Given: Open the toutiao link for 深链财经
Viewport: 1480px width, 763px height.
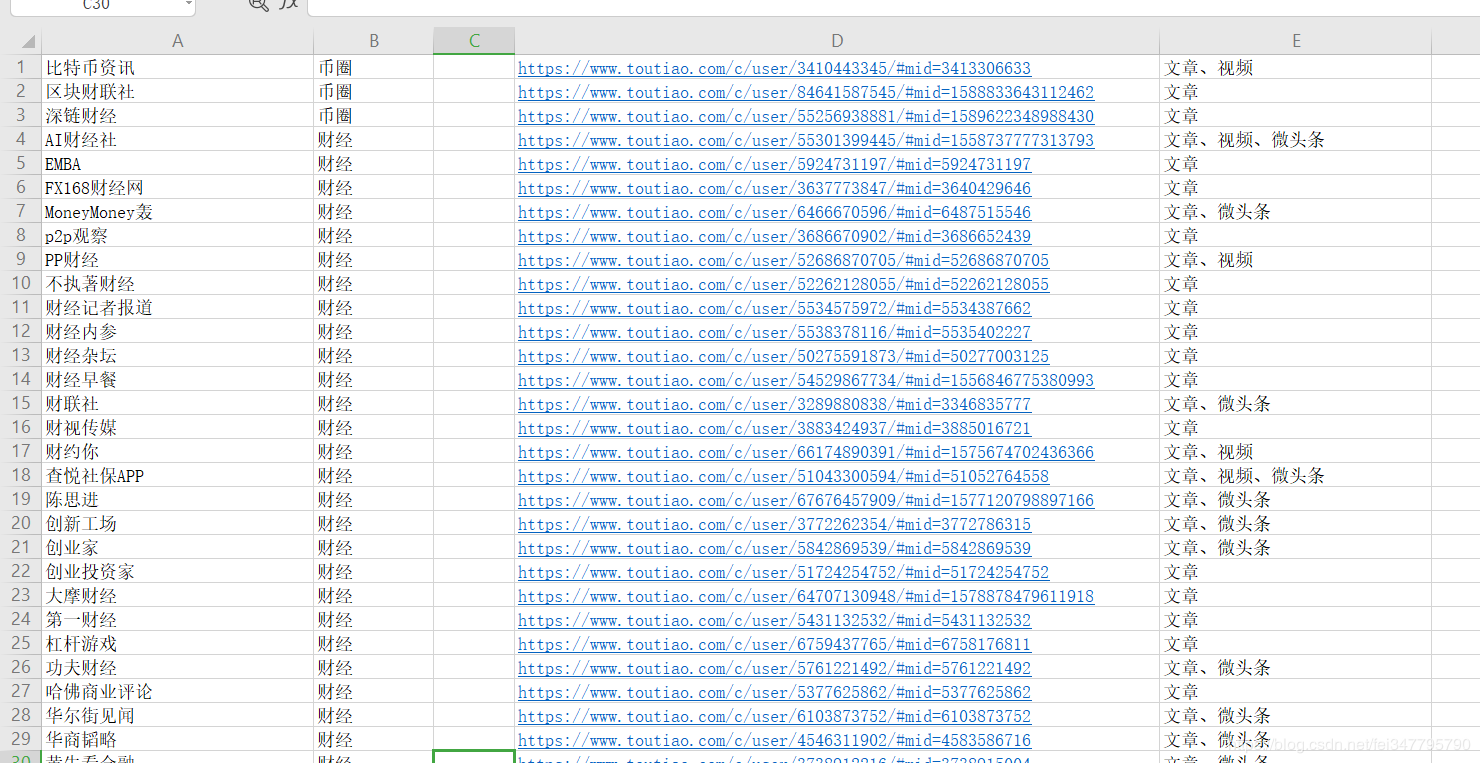Looking at the screenshot, I should point(806,116).
